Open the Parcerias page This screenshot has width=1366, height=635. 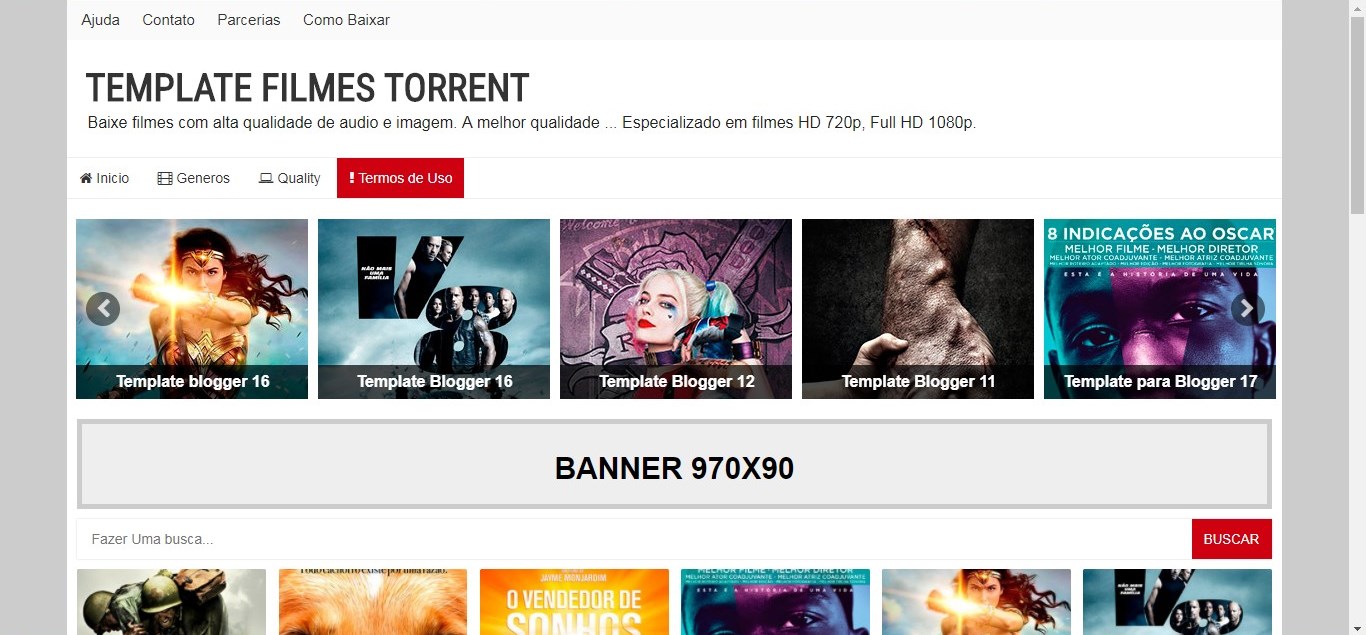pyautogui.click(x=248, y=20)
